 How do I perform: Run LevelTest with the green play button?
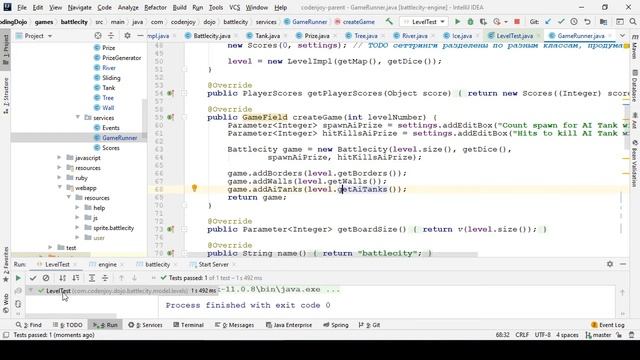tap(458, 22)
